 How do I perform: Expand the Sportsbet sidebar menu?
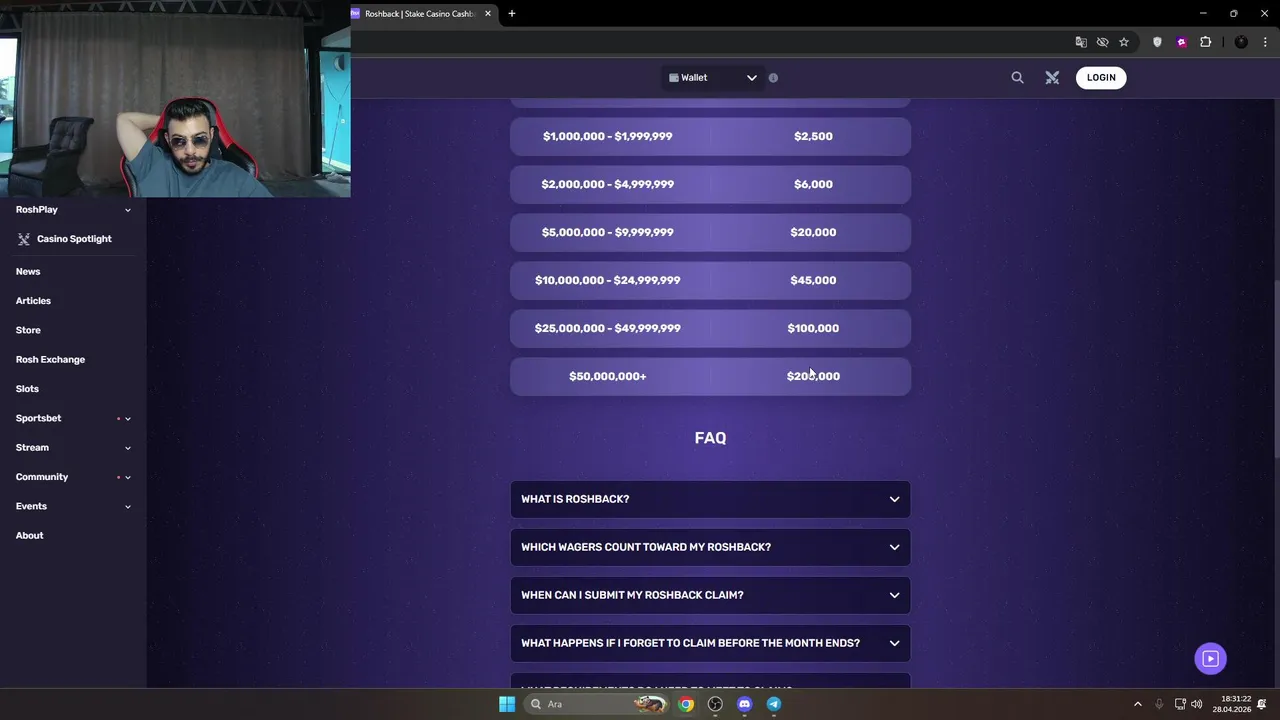pos(127,419)
